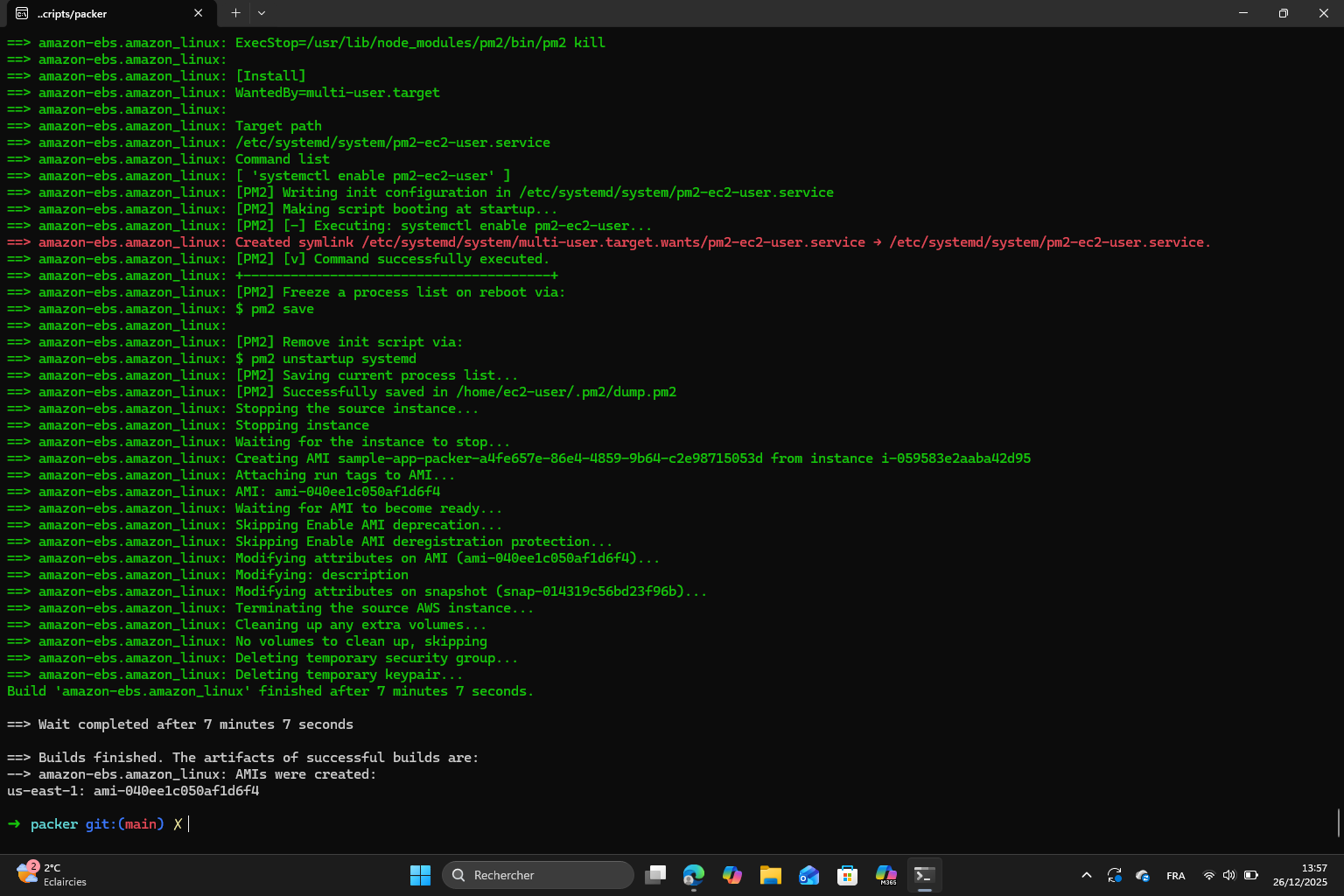Open the clock and date panel
The image size is (1344, 896).
1299,875
